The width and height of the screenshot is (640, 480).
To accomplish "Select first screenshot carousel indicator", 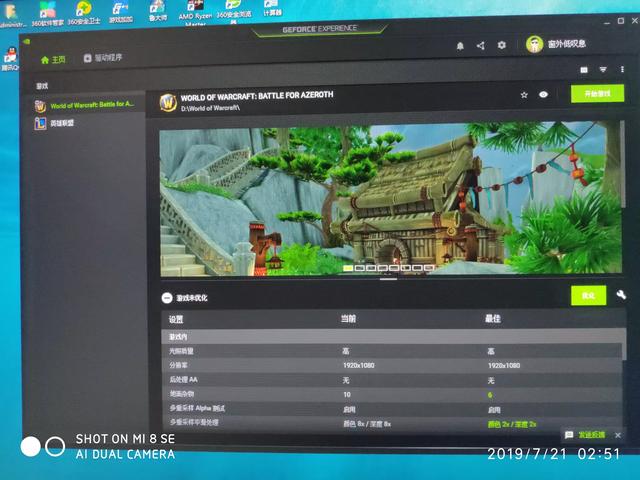I will point(348,268).
